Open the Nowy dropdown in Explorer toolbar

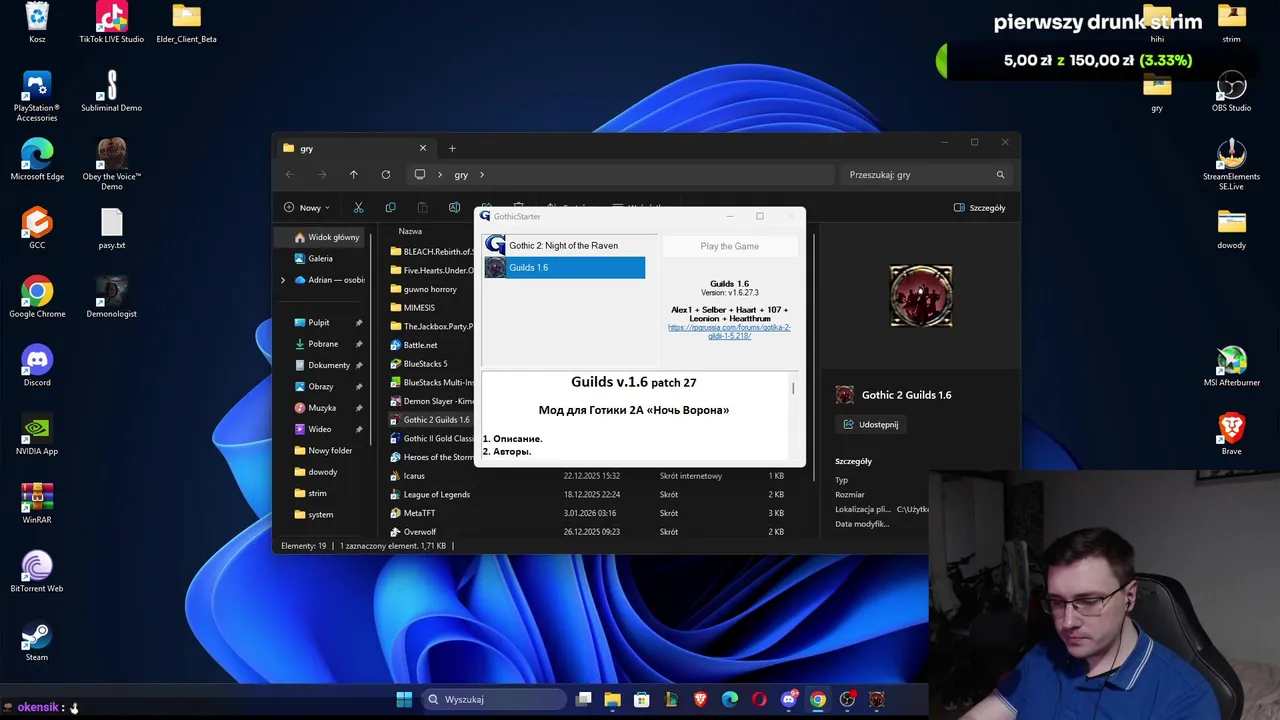point(307,207)
